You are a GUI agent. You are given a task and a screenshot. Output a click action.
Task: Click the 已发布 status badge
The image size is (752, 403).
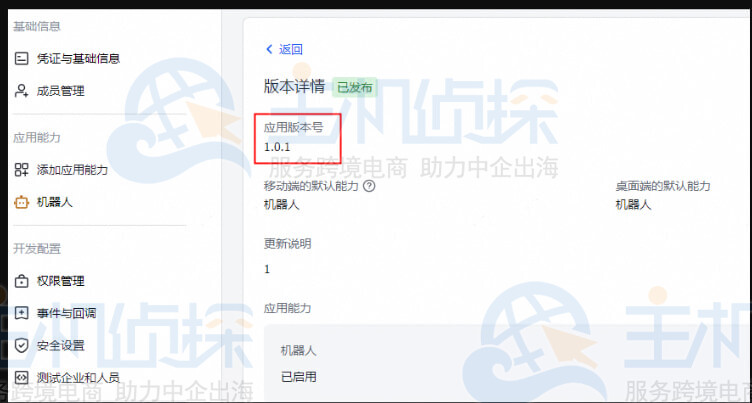click(354, 88)
